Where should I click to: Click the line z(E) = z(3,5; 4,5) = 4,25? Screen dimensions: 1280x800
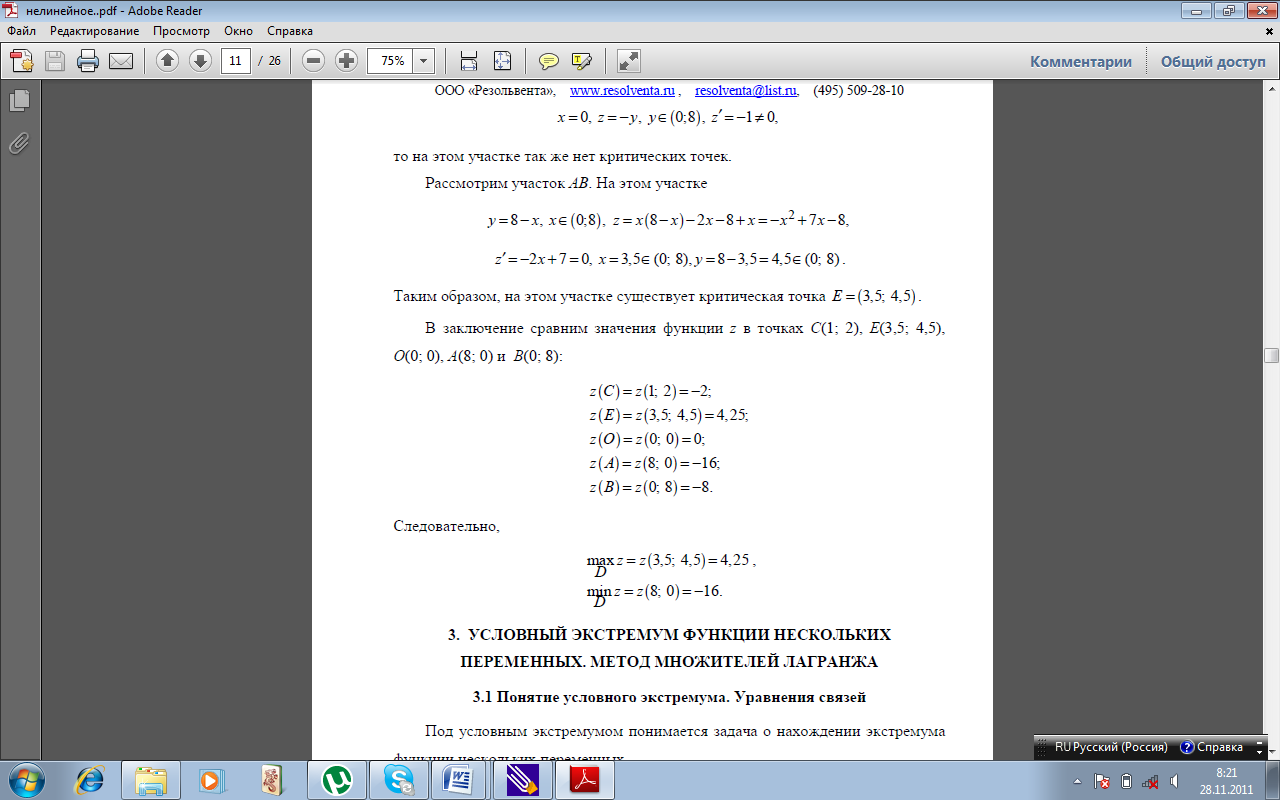[669, 414]
